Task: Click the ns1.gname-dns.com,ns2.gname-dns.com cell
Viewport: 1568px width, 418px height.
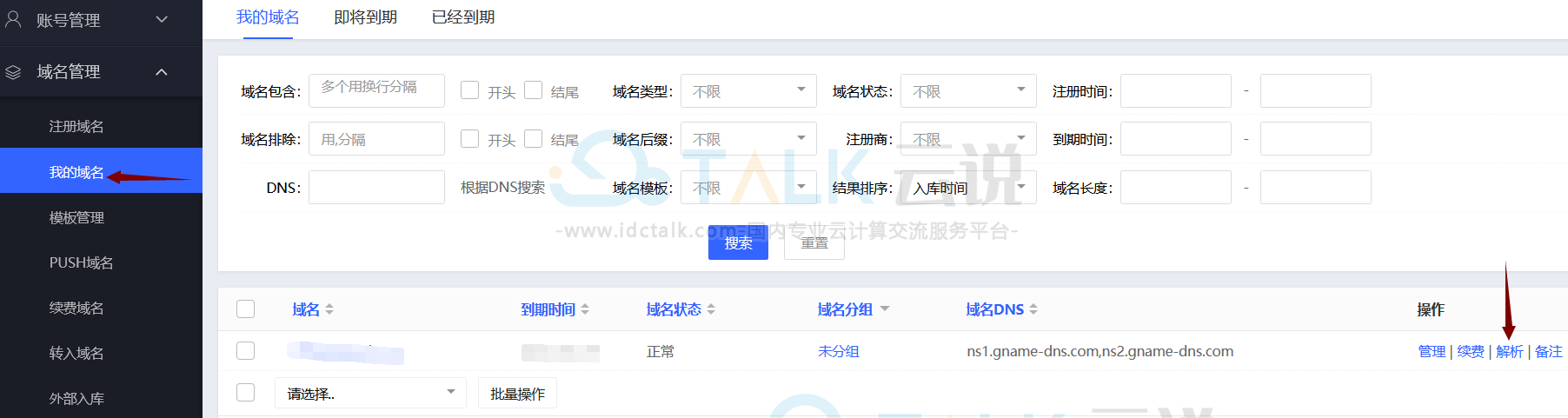Action: click(x=1100, y=351)
